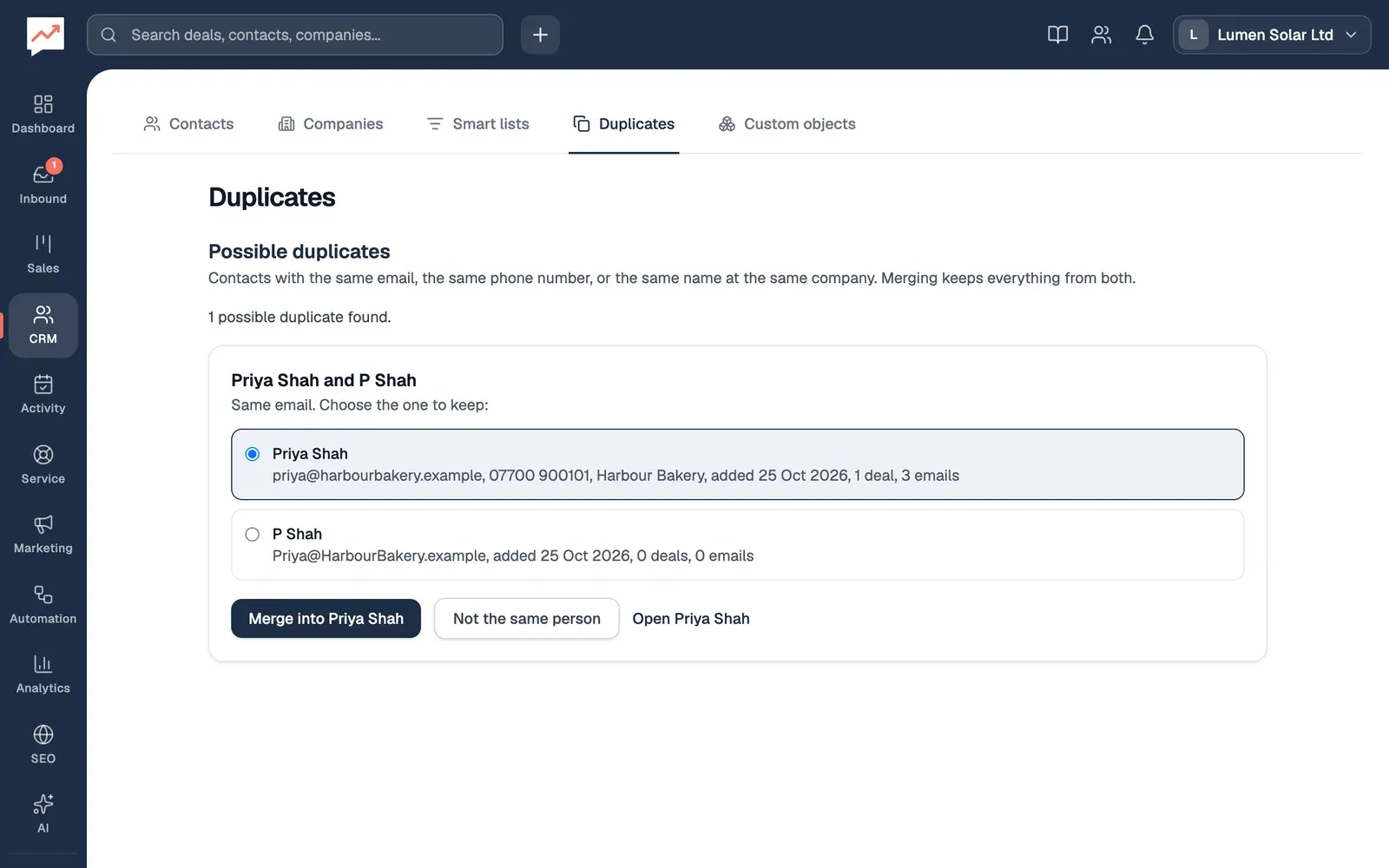Switch to the Companies tab
1389x868 pixels.
click(330, 124)
